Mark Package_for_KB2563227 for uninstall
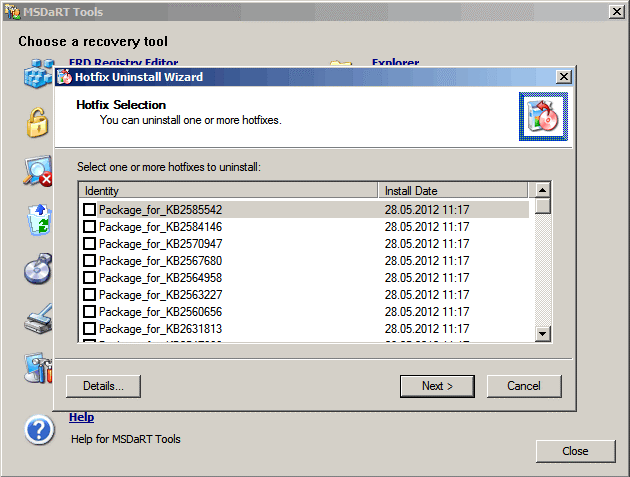The height and width of the screenshot is (477, 630). [89, 295]
